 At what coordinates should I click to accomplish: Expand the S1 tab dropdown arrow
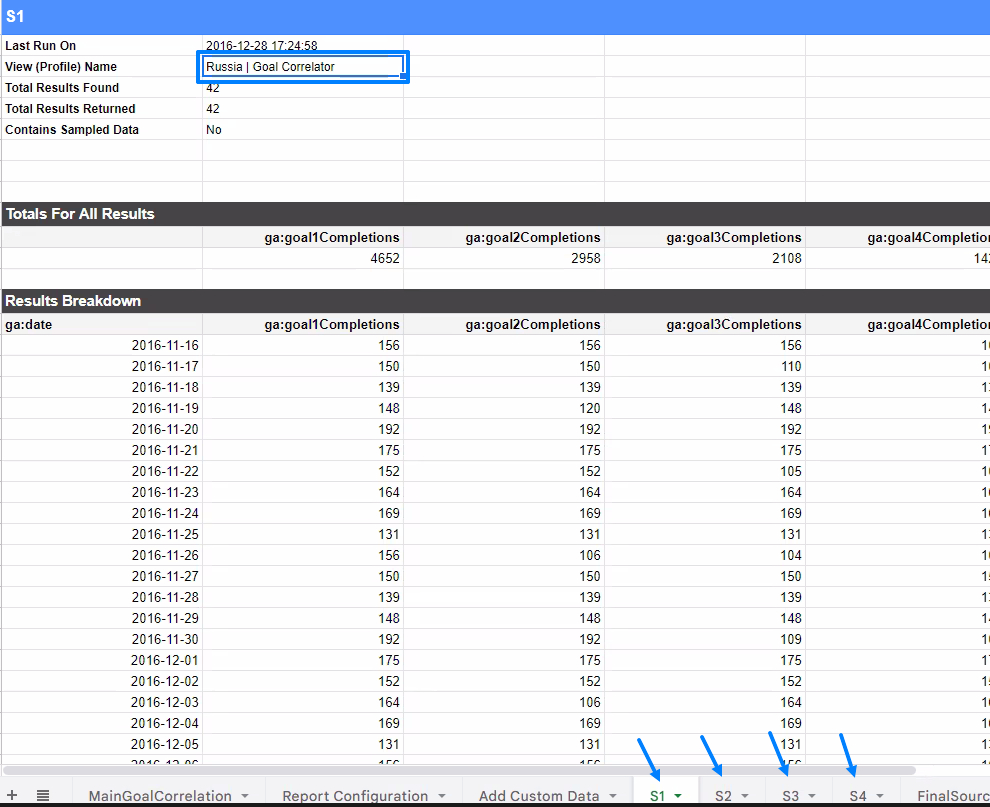tap(678, 796)
